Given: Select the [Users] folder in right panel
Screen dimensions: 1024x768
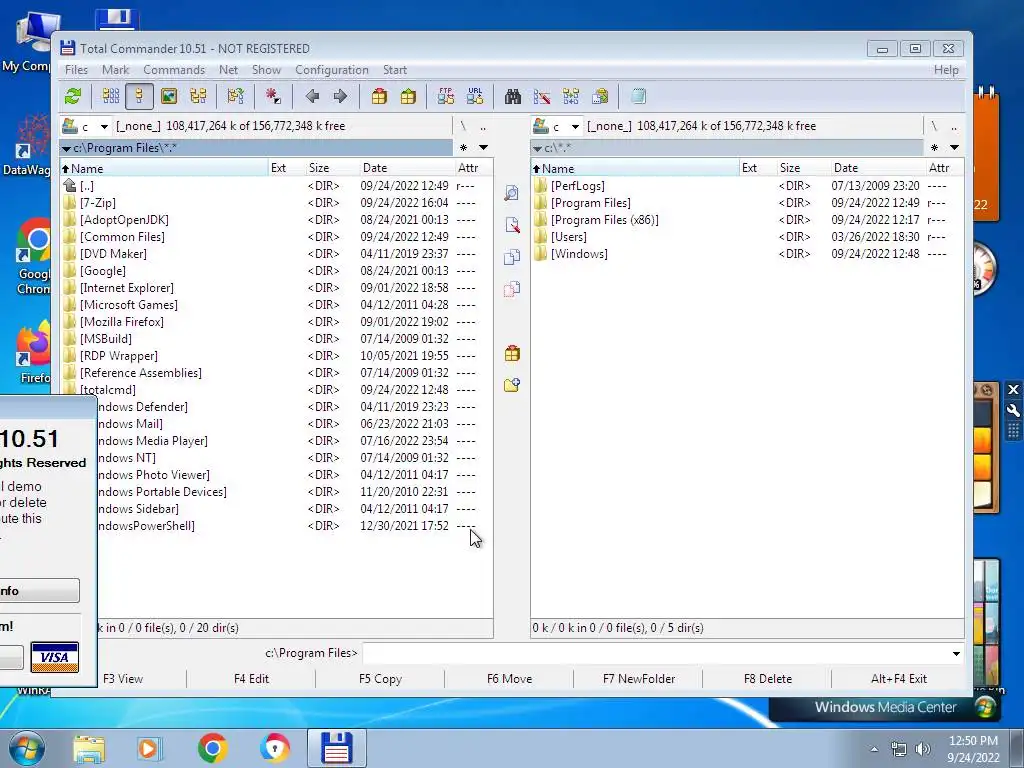Looking at the screenshot, I should tap(747, 237).
